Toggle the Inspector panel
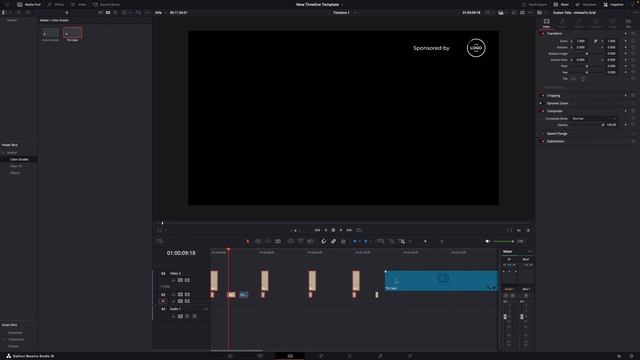Screen dimensions: 640x360 click(x=613, y=4)
